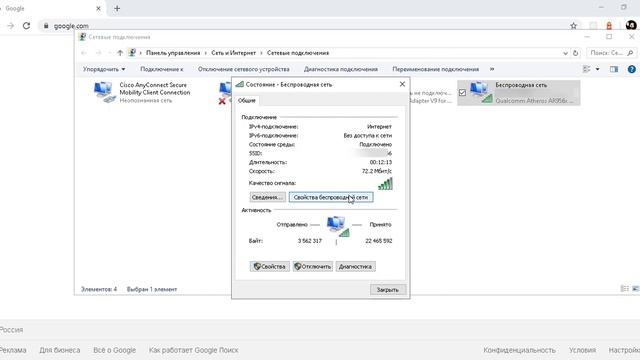Open Свойства беспроводной сети button

pyautogui.click(x=331, y=197)
